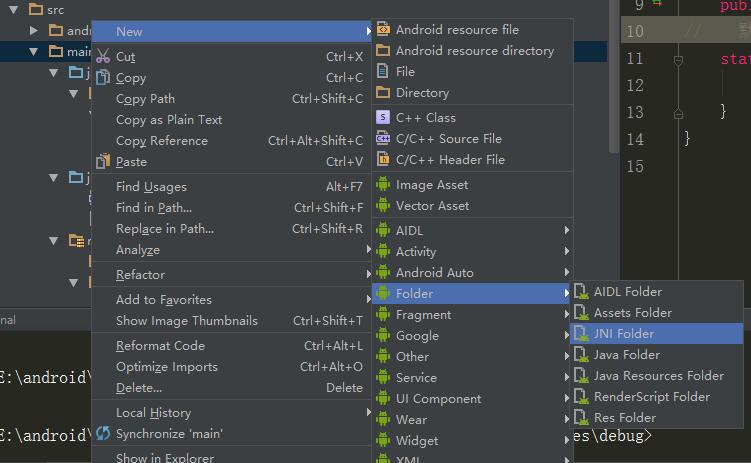The height and width of the screenshot is (463, 751).
Task: Click line number 15 in gutter
Action: point(635,167)
